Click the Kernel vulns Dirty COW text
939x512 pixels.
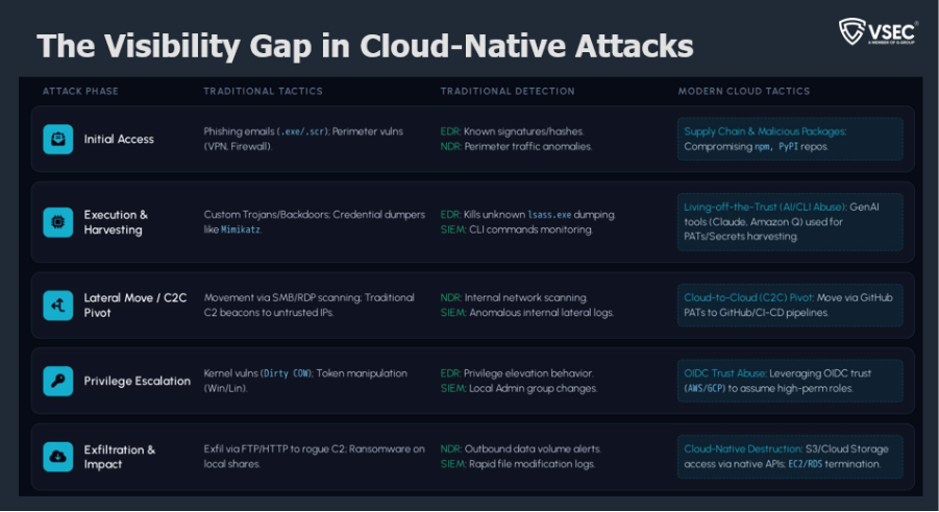pos(305,380)
